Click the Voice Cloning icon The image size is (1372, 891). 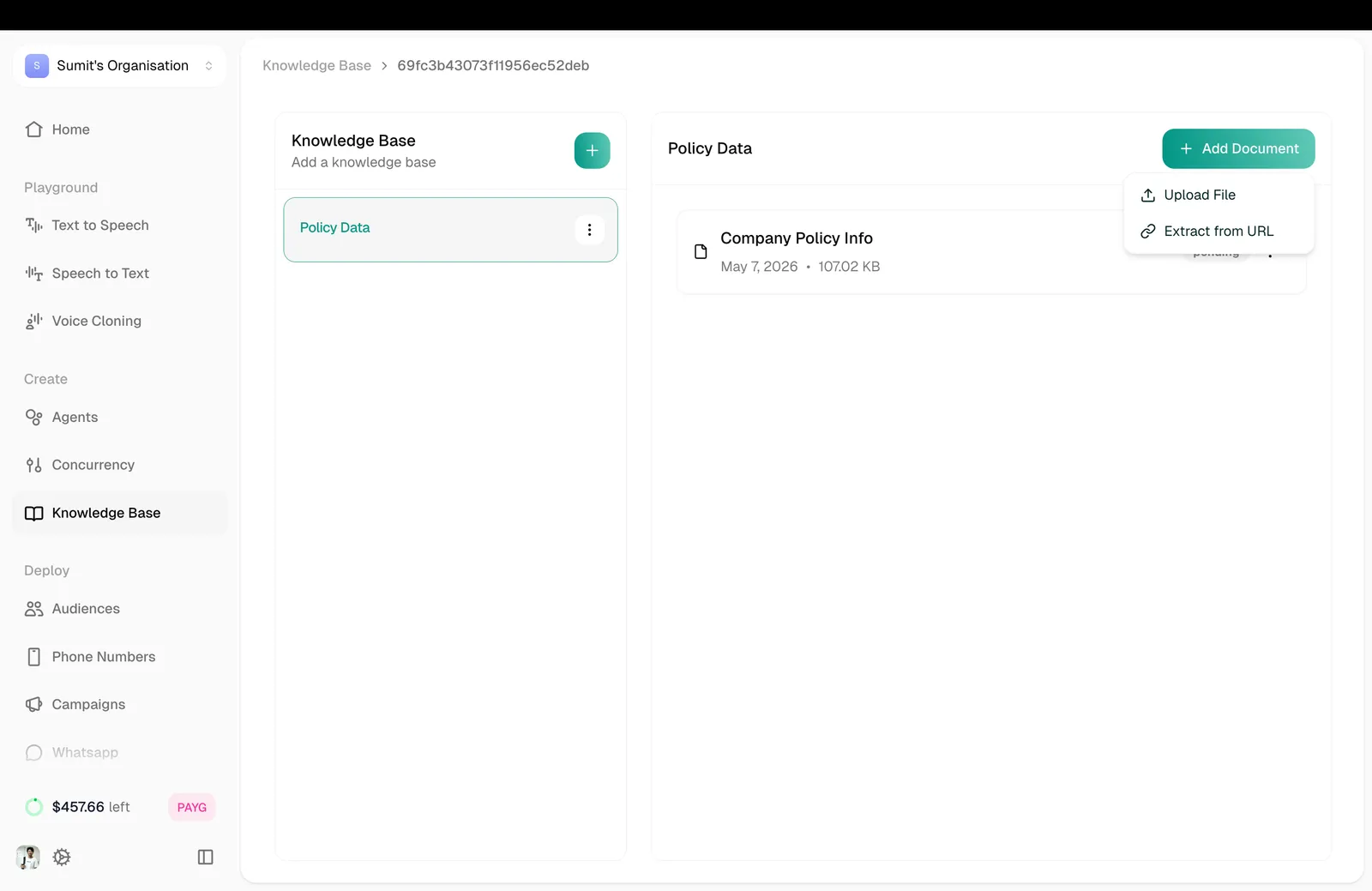33,321
